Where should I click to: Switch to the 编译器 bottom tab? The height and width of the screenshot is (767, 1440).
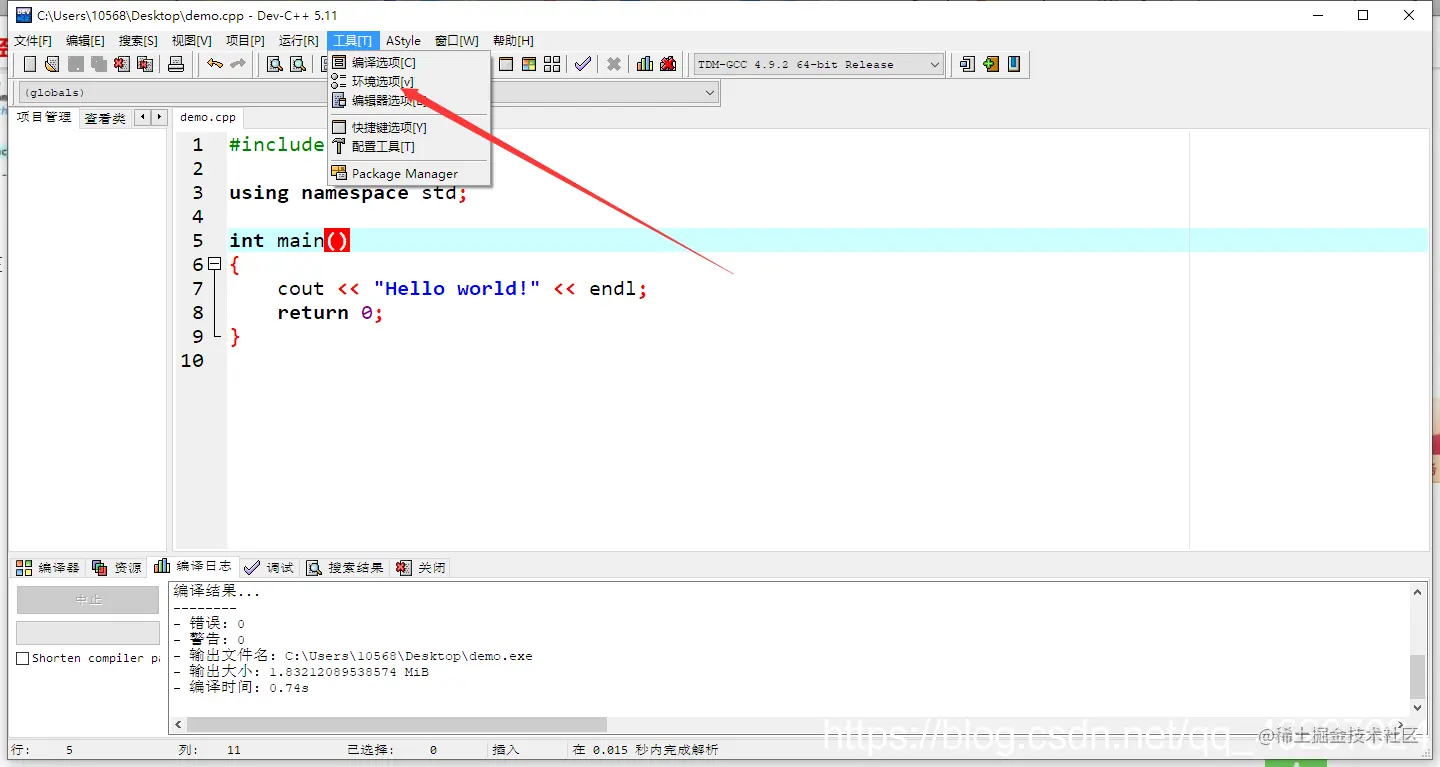48,567
